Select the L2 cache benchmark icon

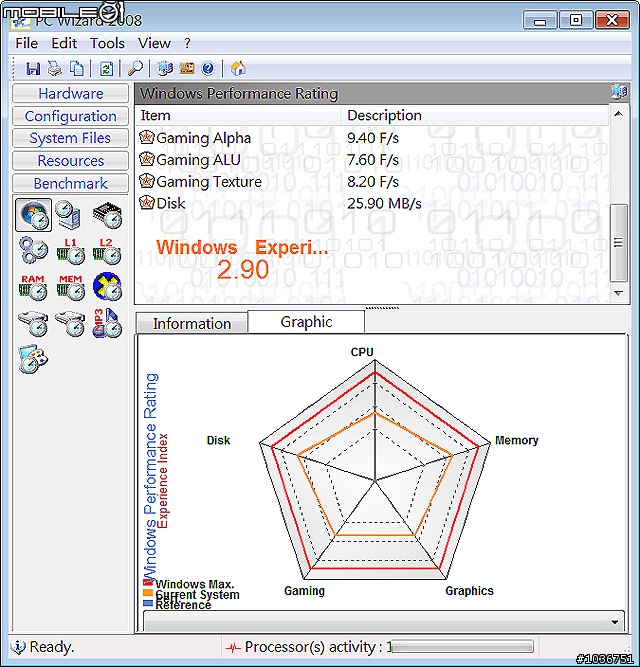107,251
